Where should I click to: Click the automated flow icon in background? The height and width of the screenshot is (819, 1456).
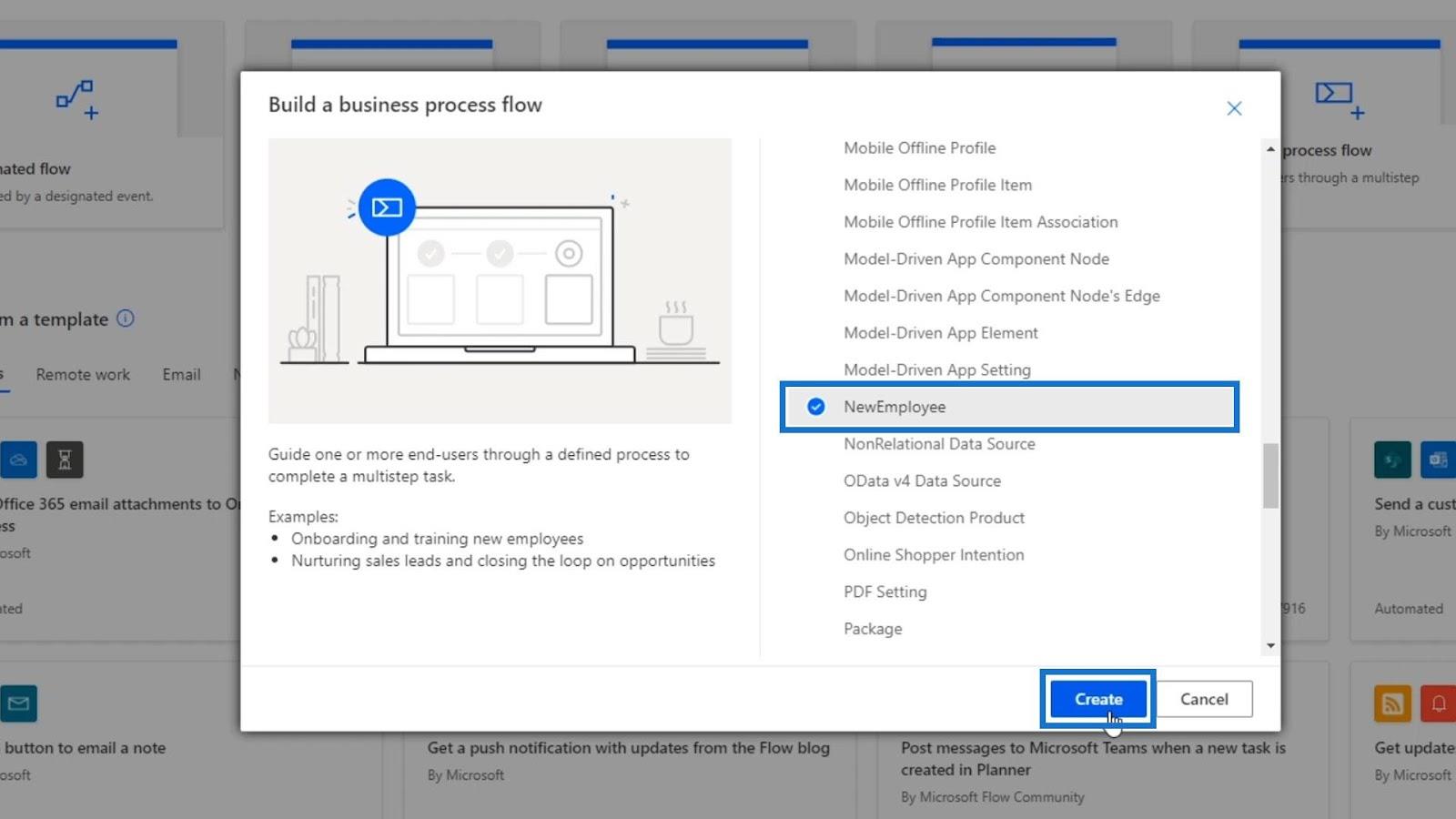pos(77,100)
